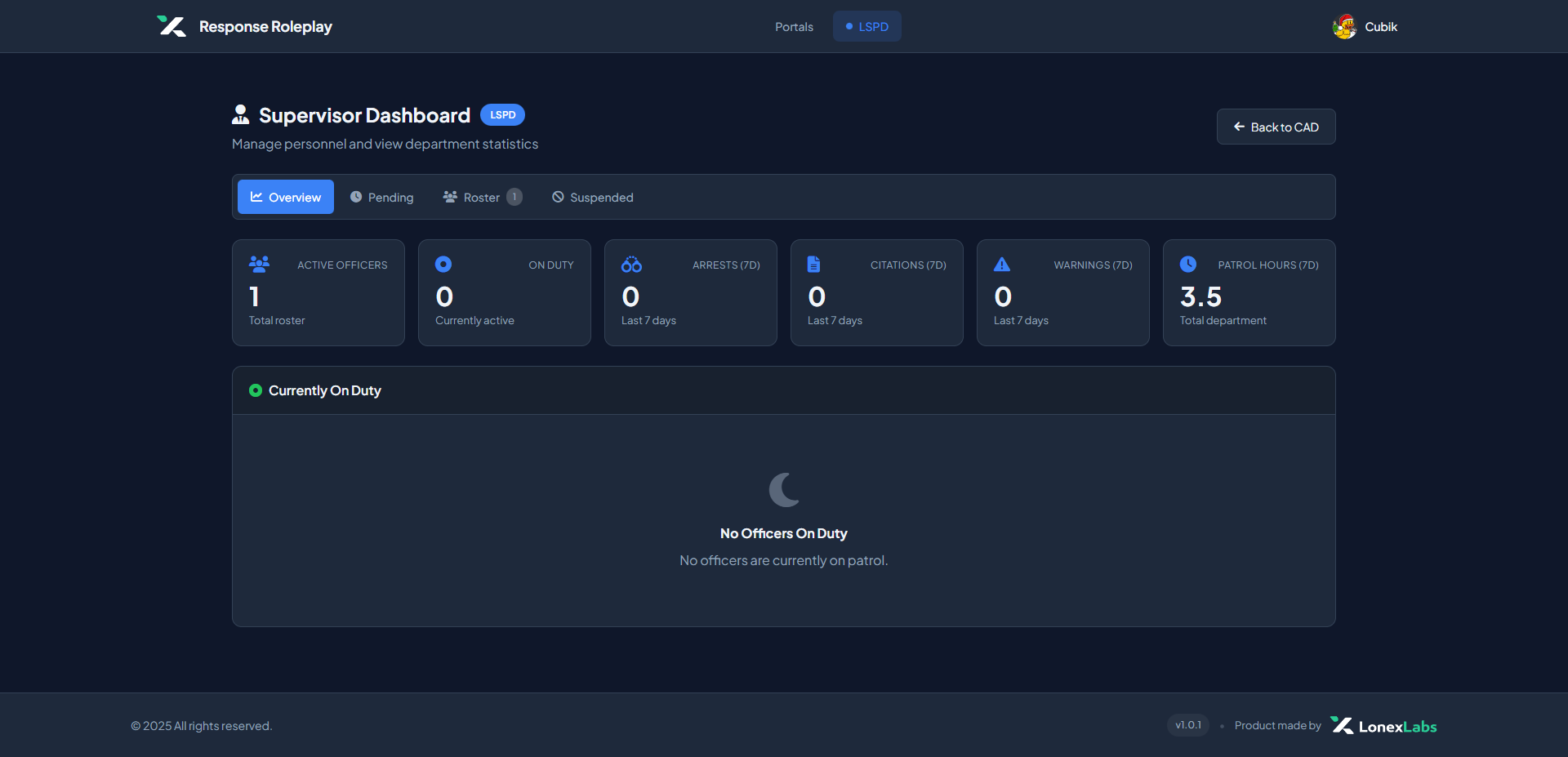
Task: Click the Citations document icon
Action: coord(813,264)
